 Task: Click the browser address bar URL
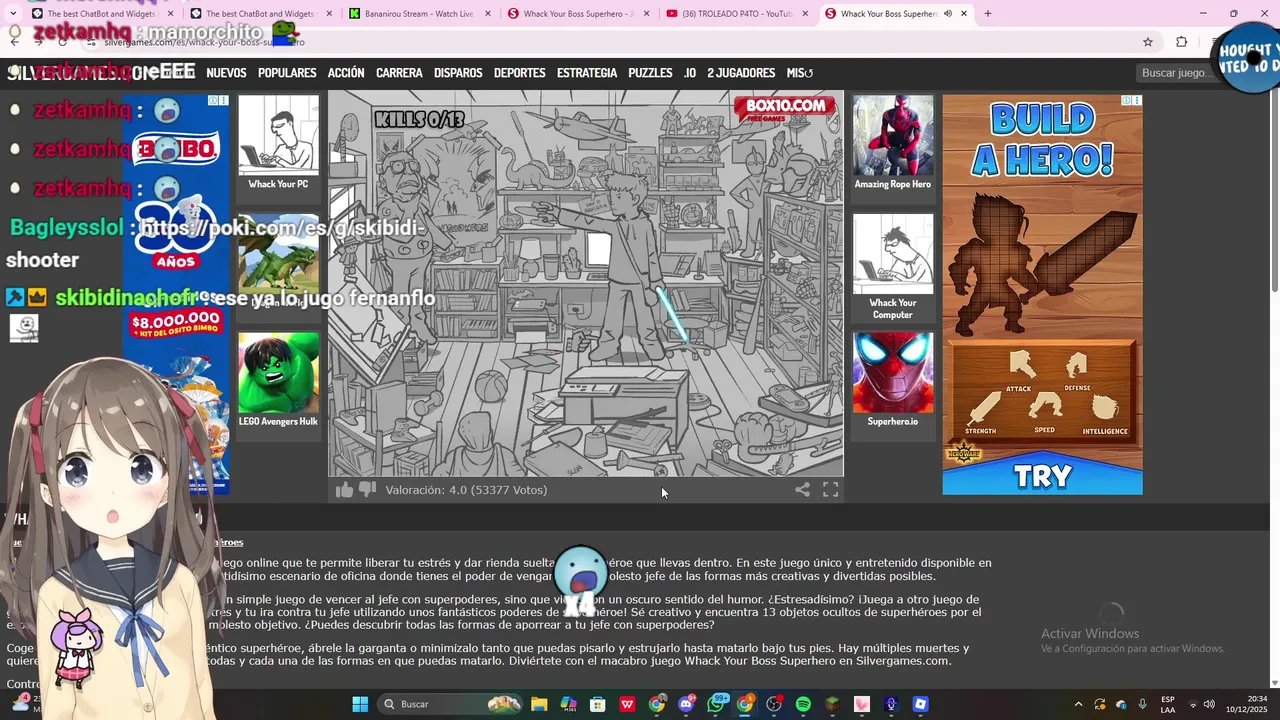(x=205, y=42)
